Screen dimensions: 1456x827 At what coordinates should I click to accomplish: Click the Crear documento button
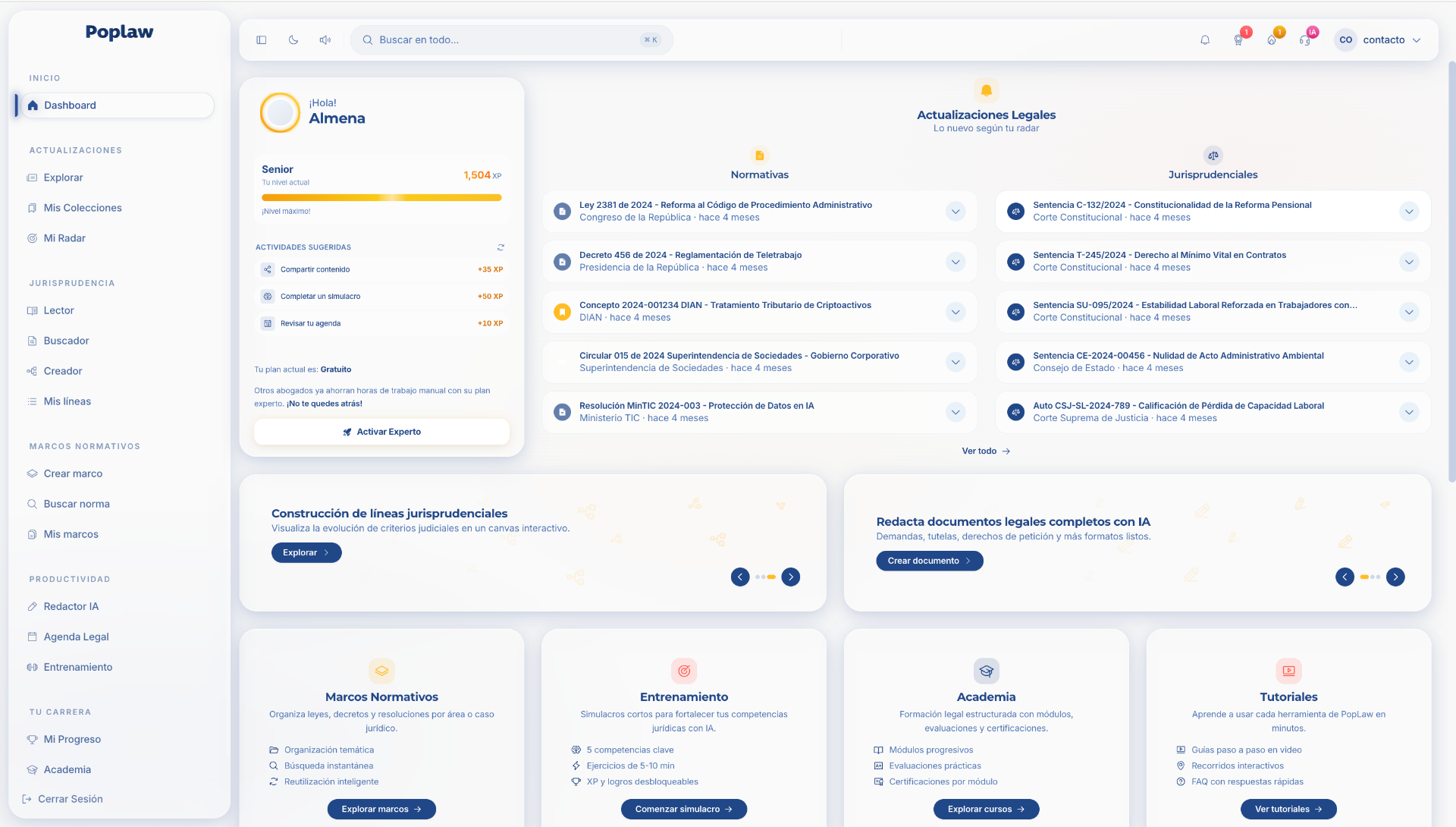coord(930,561)
